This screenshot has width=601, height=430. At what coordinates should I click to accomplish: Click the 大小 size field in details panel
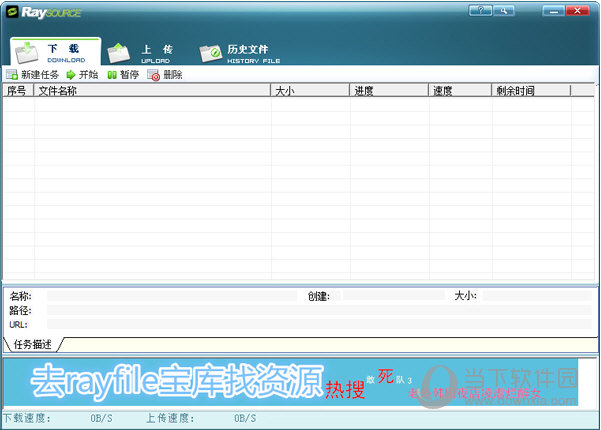[537, 295]
